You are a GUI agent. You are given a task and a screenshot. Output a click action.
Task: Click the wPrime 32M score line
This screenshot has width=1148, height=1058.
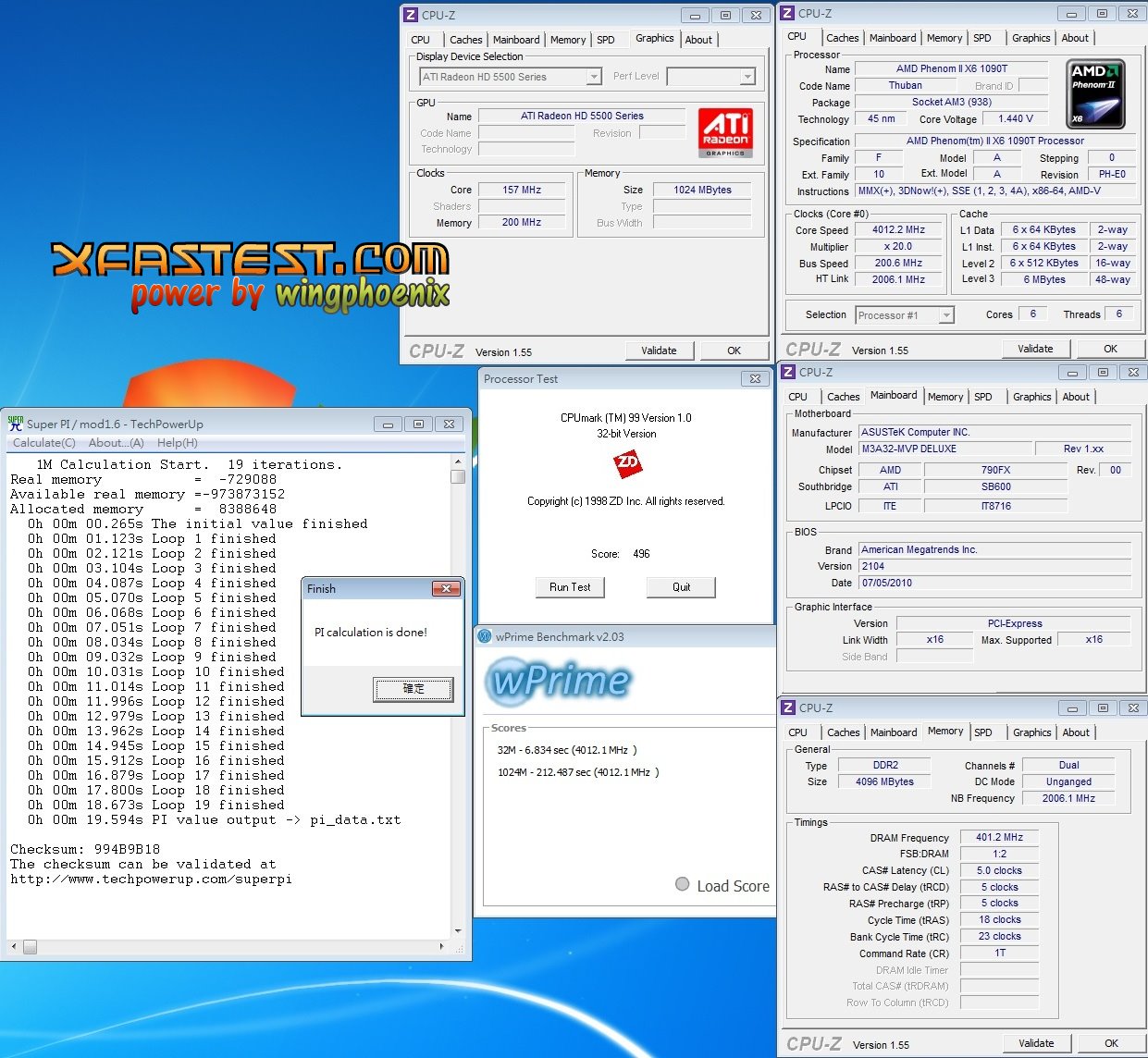tap(567, 750)
